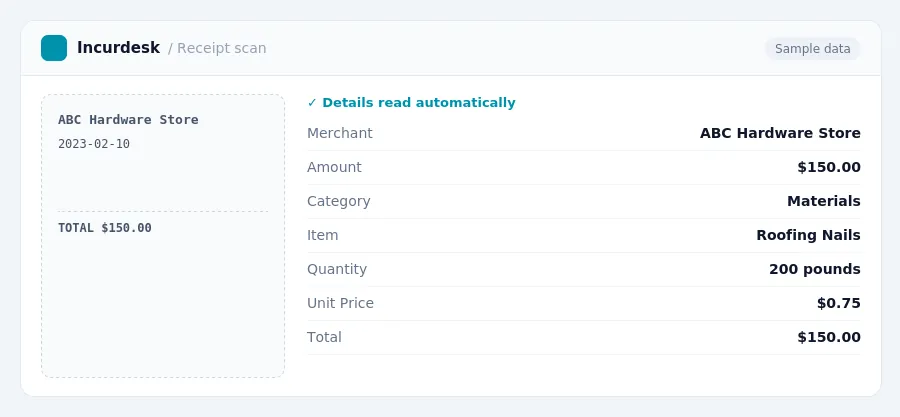Image resolution: width=900 pixels, height=417 pixels.
Task: Click the Sample data badge
Action: click(x=812, y=49)
